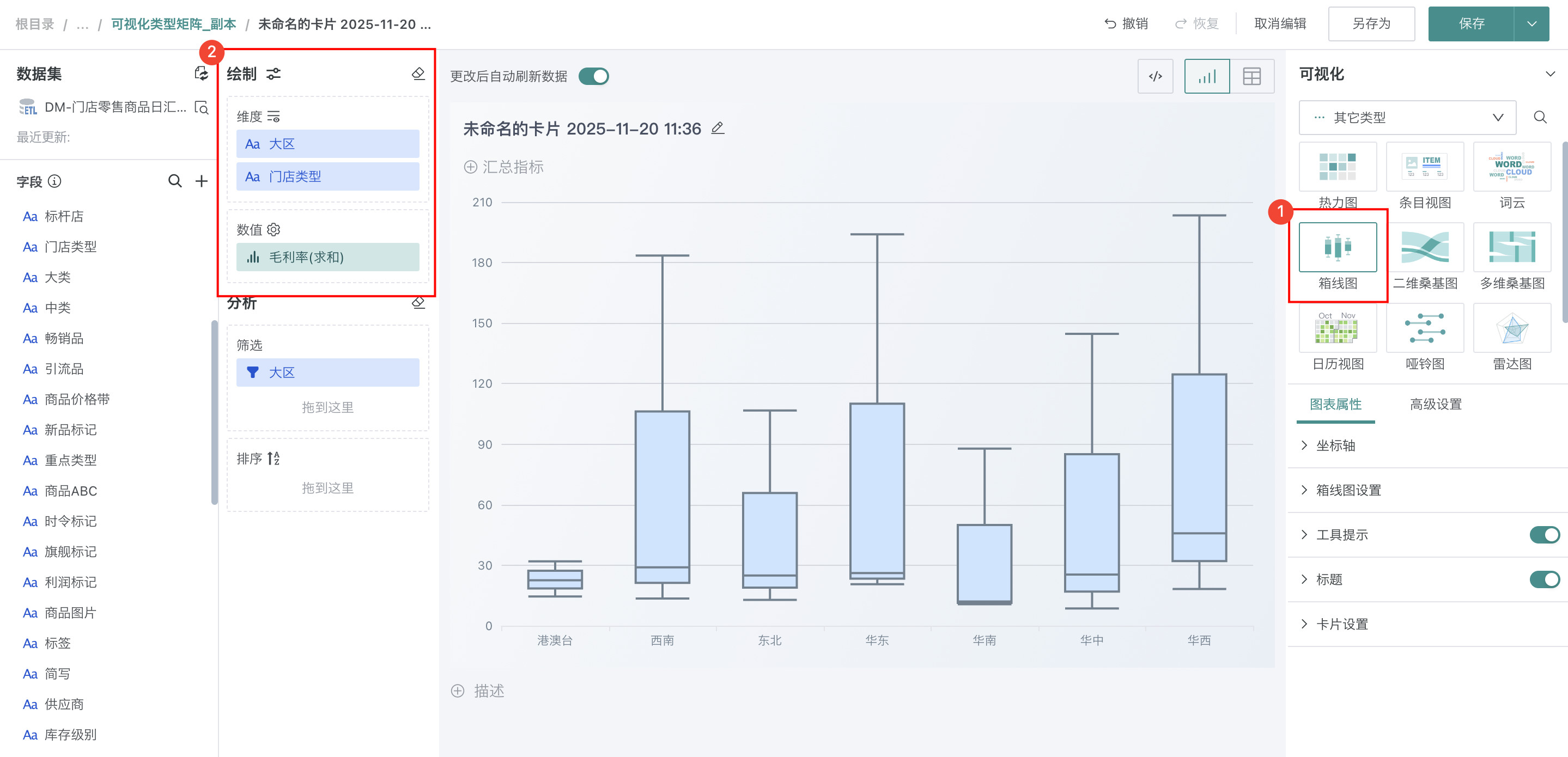This screenshot has height=757, width=1568.
Task: Select the radar chart (雷达图) type
Action: click(1511, 329)
